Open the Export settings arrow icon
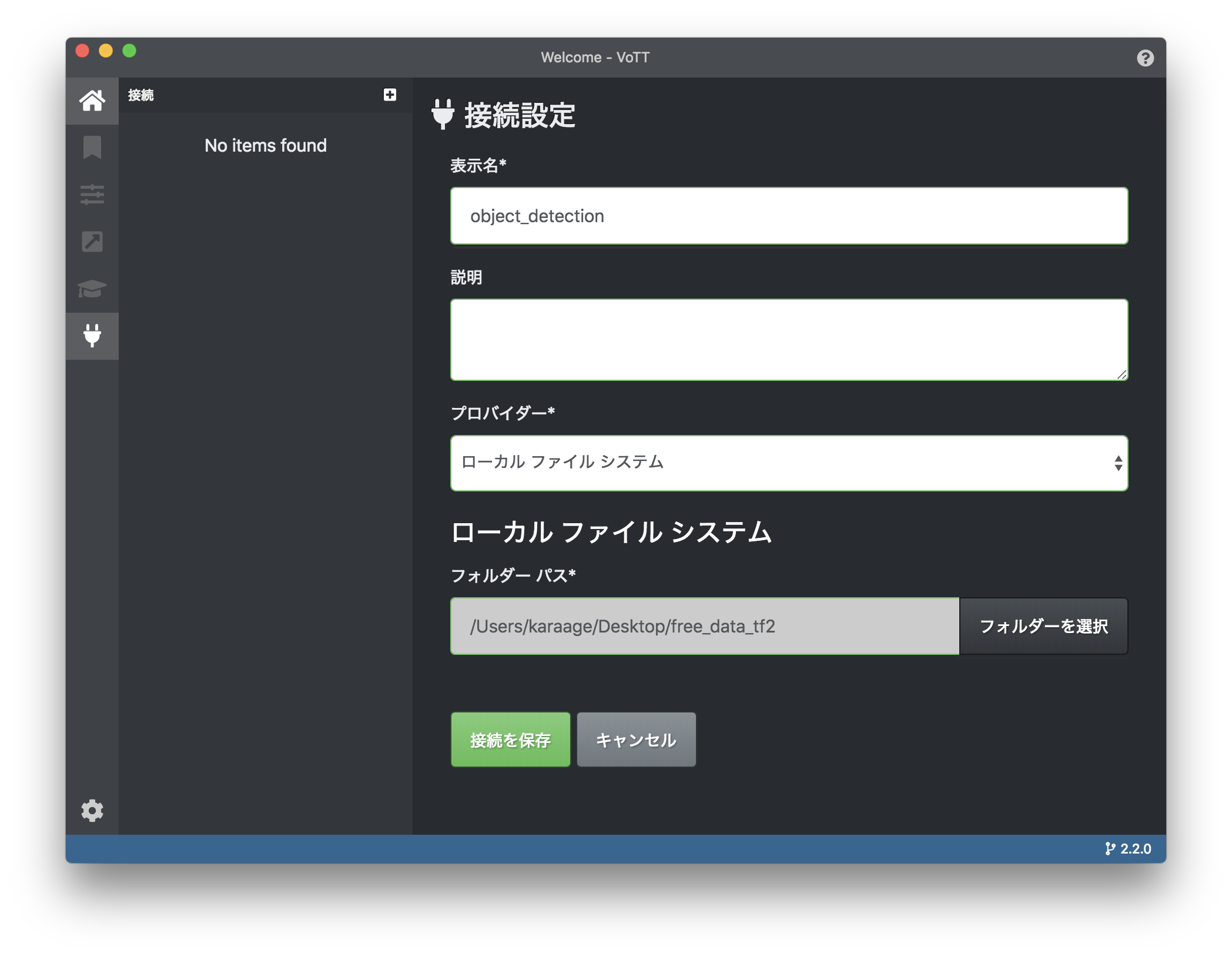 tap(92, 242)
